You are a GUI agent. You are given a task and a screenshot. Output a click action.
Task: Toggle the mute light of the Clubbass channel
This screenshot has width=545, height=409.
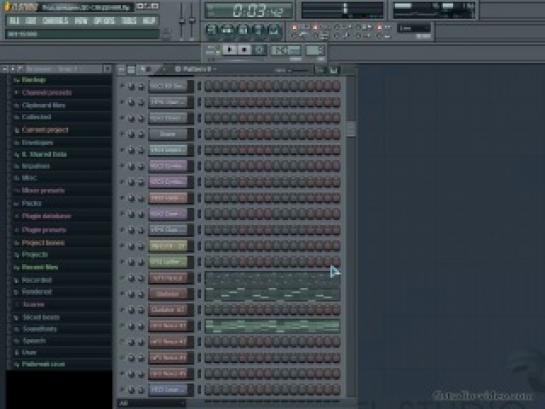[x=122, y=294]
